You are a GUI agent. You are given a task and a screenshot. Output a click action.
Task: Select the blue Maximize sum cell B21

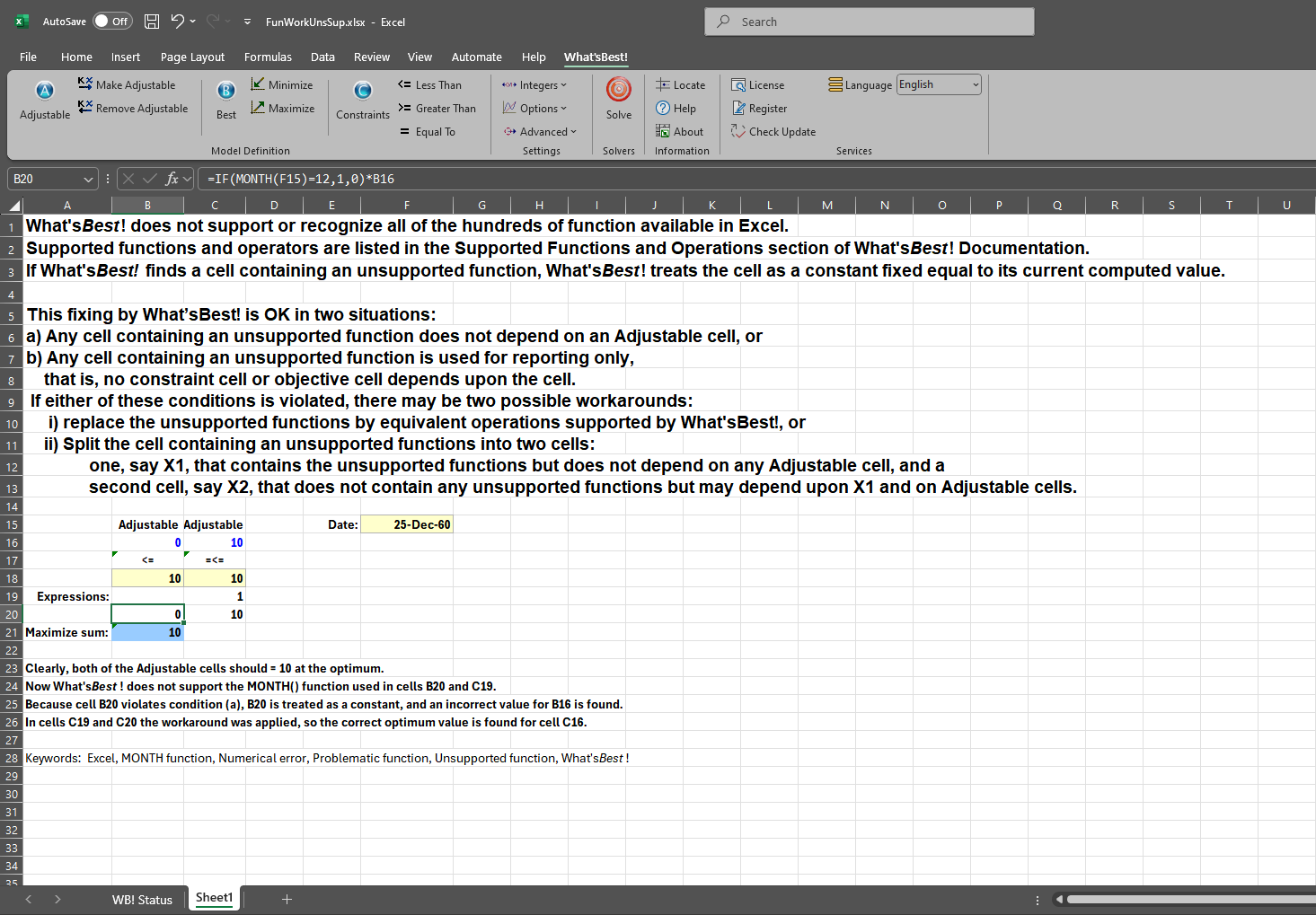pyautogui.click(x=147, y=632)
